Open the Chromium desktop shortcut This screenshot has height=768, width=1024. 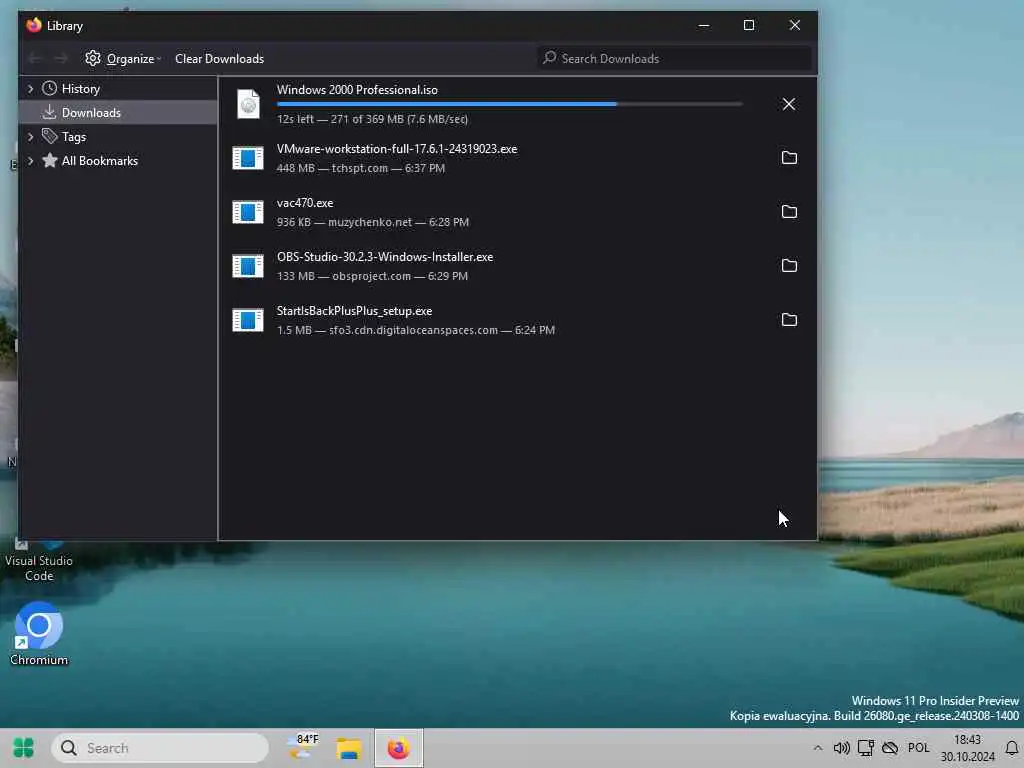point(39,633)
